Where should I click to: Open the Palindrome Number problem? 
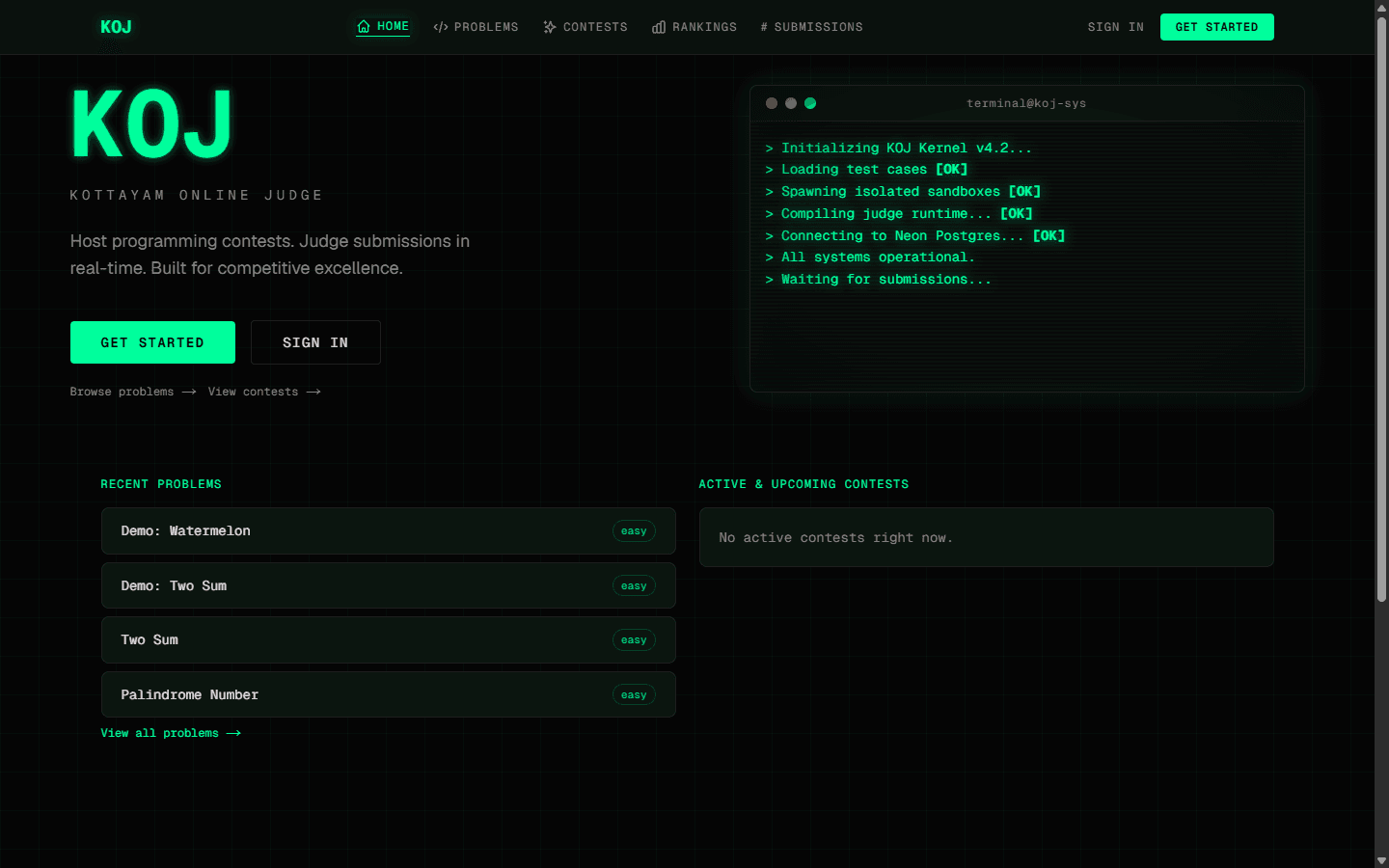click(x=389, y=694)
